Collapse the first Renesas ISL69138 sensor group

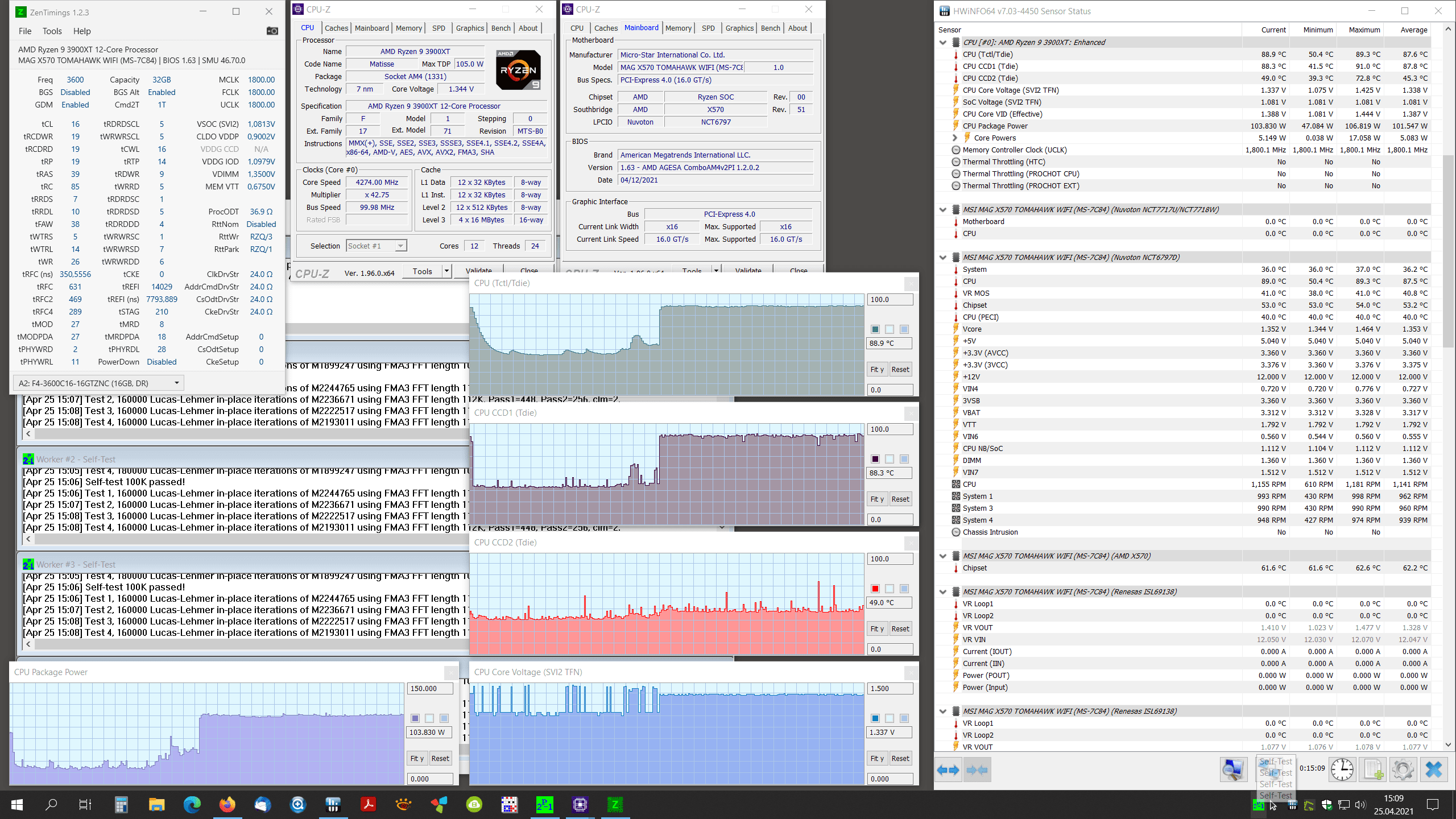943,592
